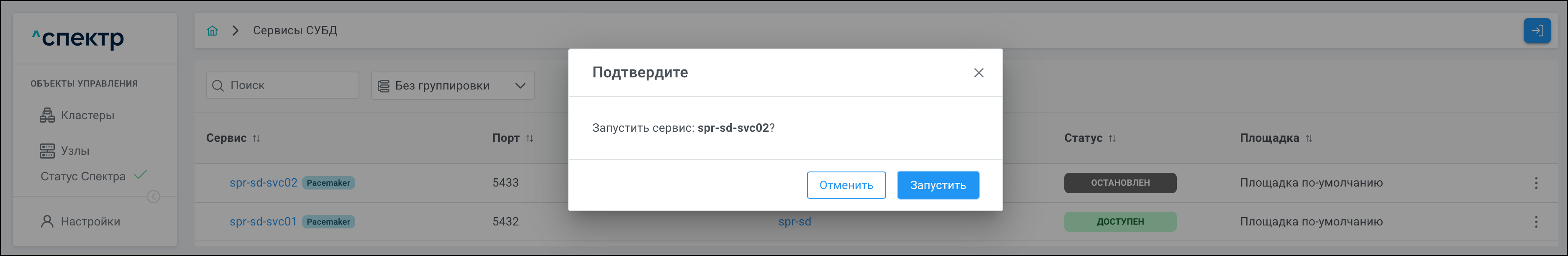Open actions menu for spr-sd-svc01 row
The image size is (1568, 256).
1536,222
